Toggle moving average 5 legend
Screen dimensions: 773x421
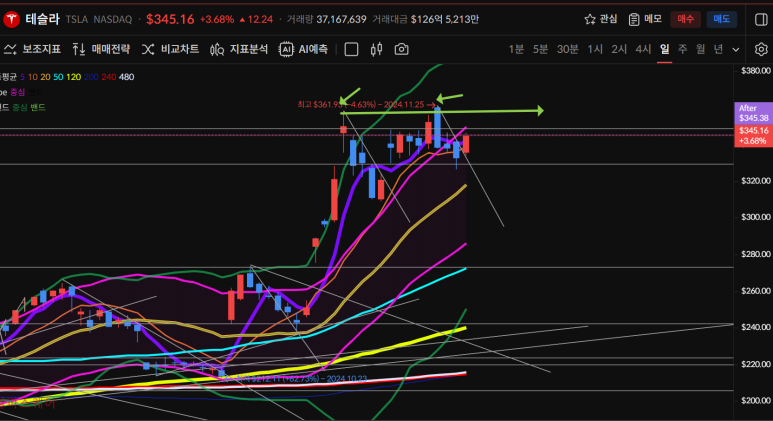[x=22, y=77]
